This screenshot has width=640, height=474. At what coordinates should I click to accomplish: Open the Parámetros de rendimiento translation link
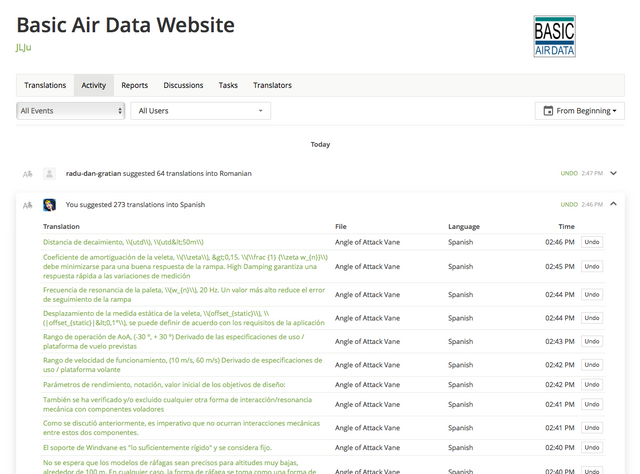click(164, 385)
